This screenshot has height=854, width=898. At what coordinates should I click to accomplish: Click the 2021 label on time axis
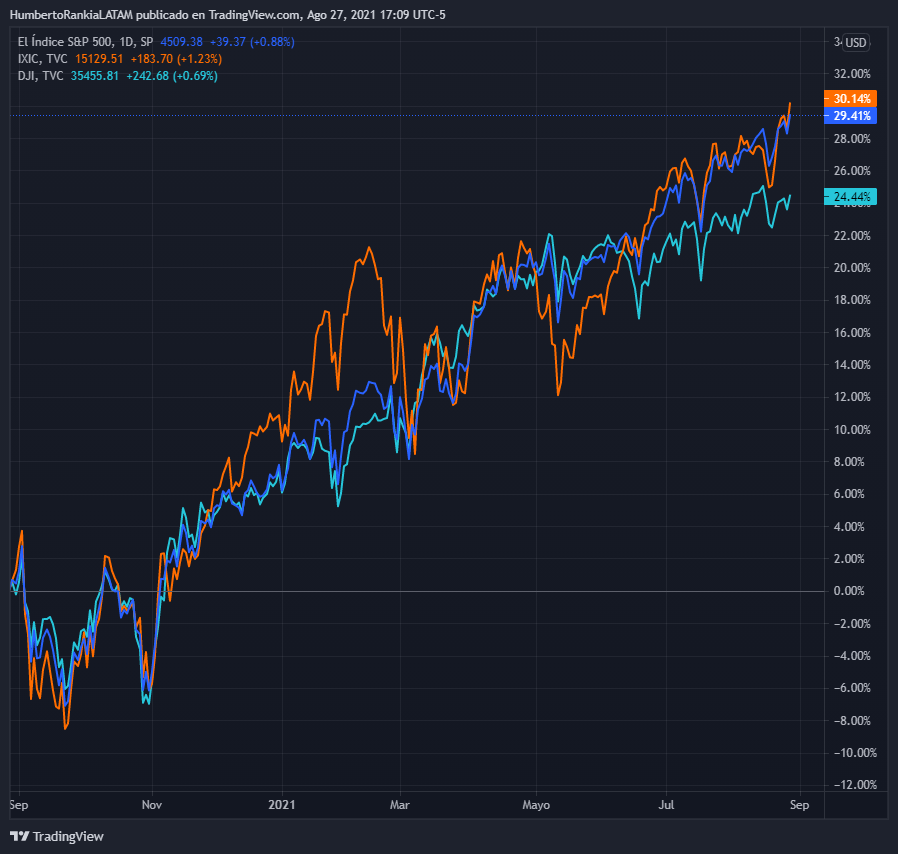pos(282,805)
